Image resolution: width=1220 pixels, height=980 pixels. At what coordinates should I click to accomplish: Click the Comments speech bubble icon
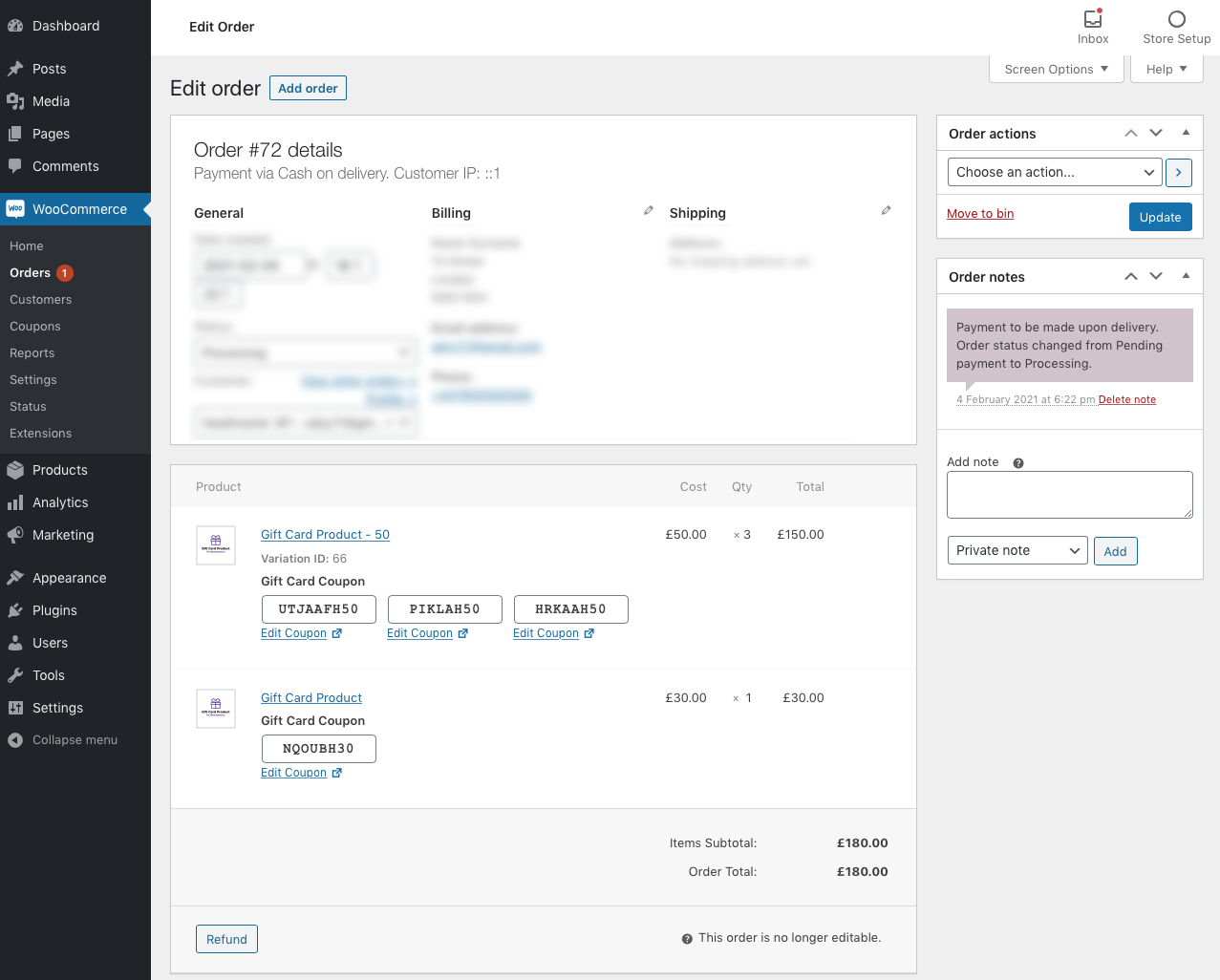coord(15,166)
